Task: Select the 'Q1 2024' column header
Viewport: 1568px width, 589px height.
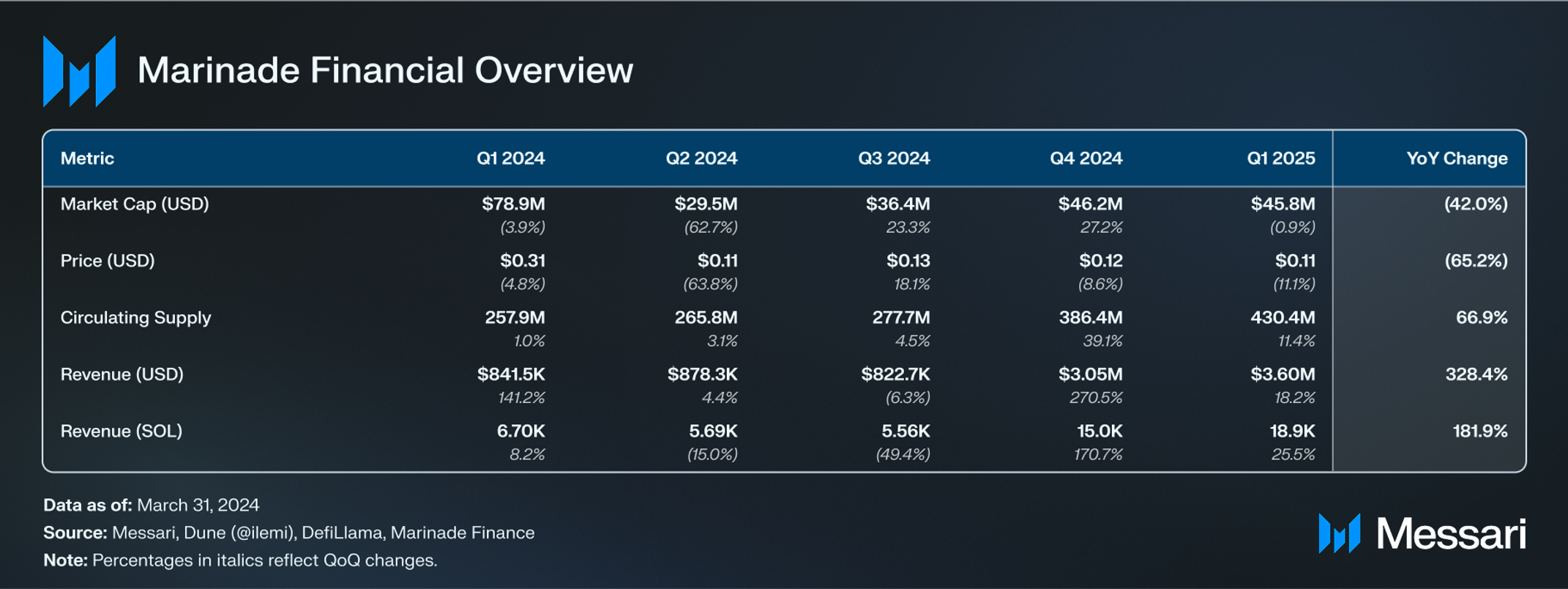Action: (x=510, y=158)
